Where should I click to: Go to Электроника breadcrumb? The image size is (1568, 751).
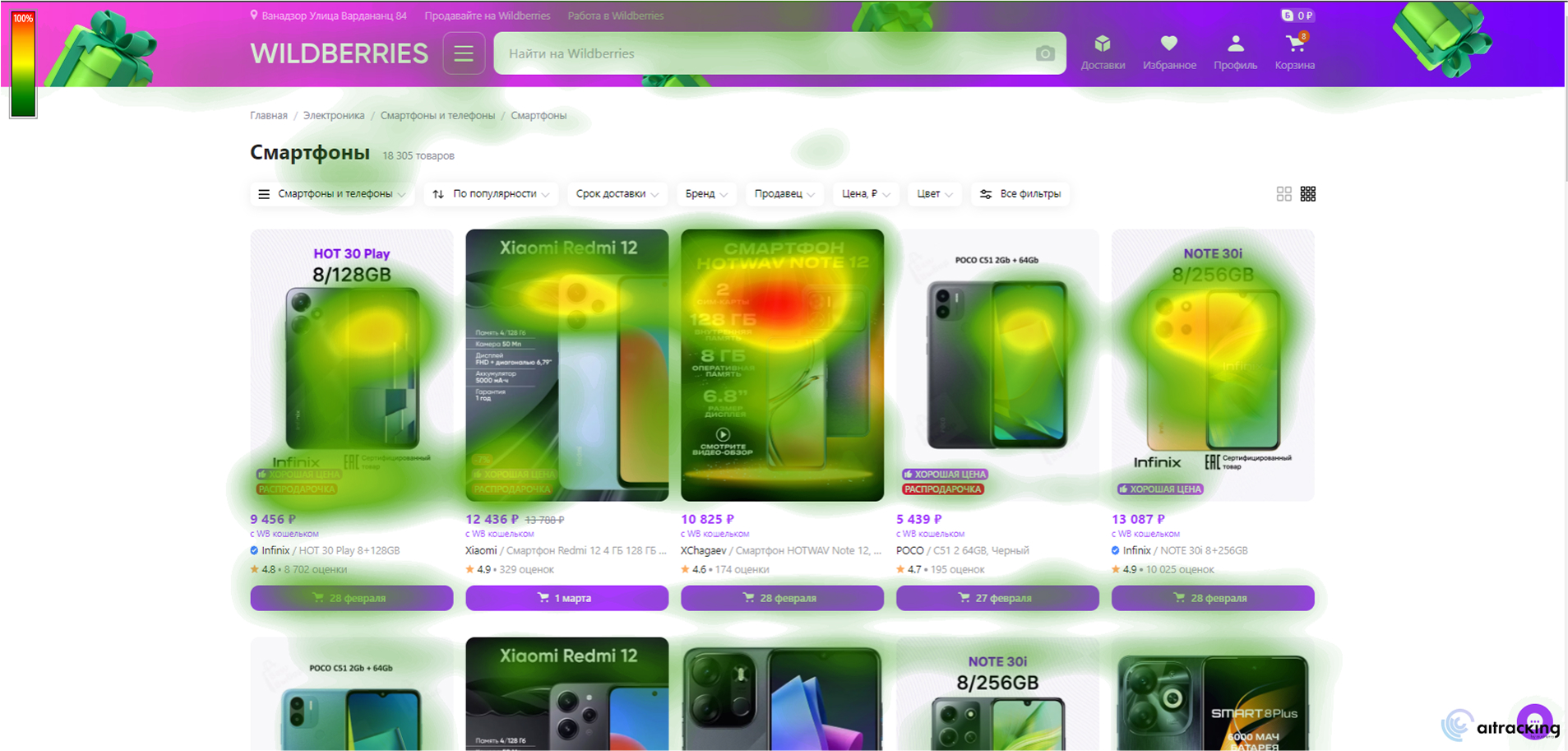point(334,115)
